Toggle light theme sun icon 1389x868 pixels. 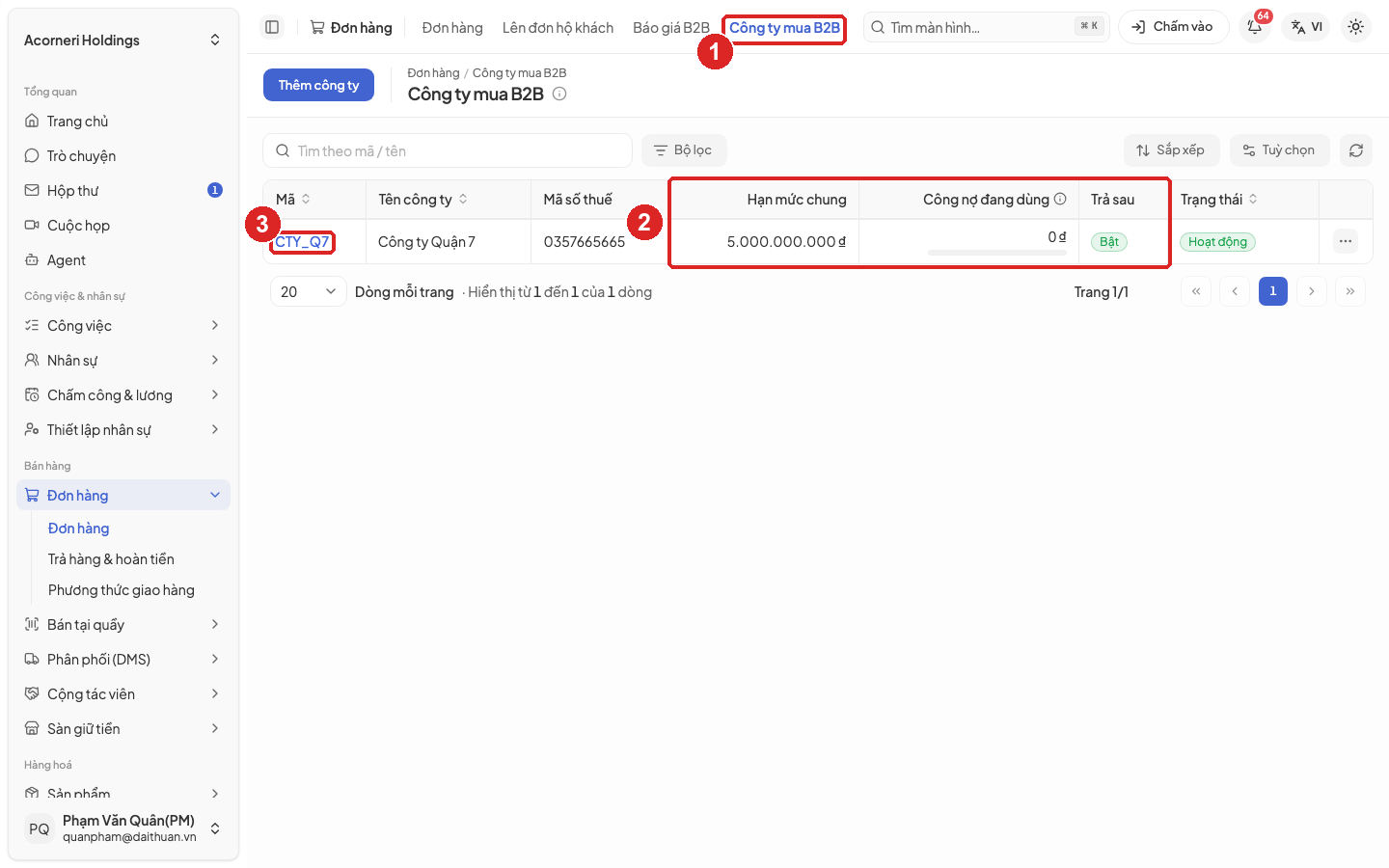[x=1356, y=27]
